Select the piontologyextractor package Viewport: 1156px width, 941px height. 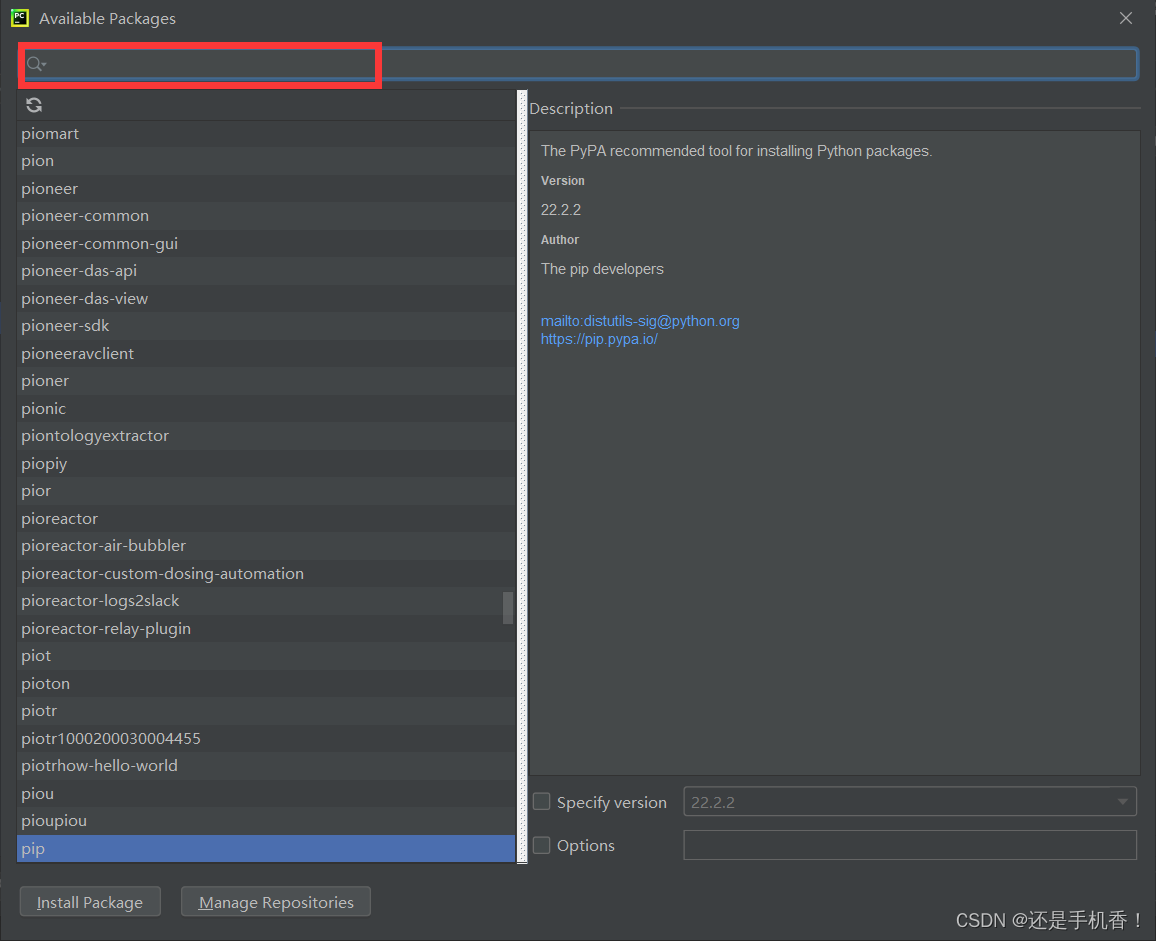click(266, 436)
